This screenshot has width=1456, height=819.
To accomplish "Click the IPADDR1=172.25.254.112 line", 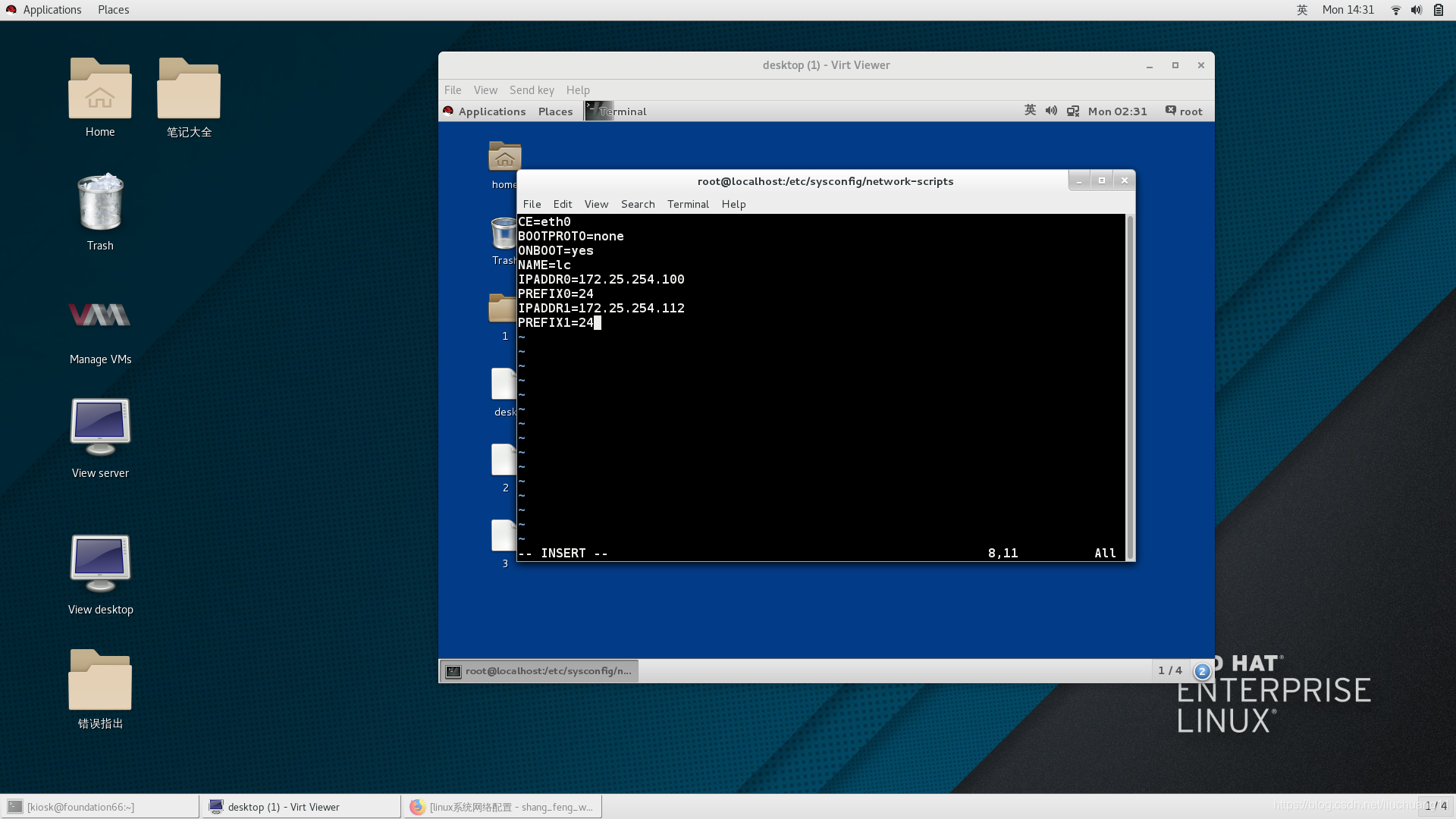I will [601, 308].
